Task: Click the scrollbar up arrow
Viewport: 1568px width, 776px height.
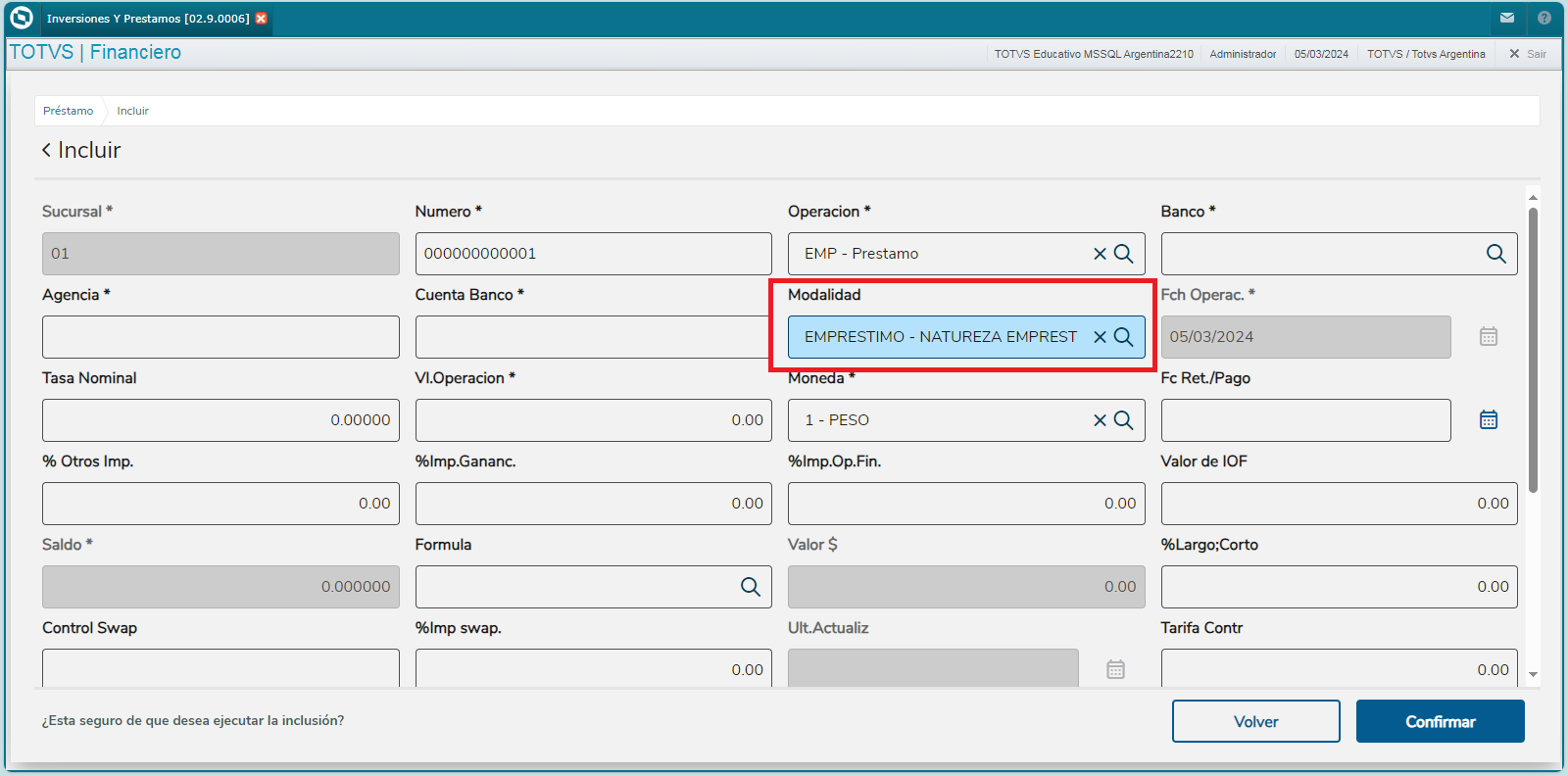Action: coord(1533,197)
